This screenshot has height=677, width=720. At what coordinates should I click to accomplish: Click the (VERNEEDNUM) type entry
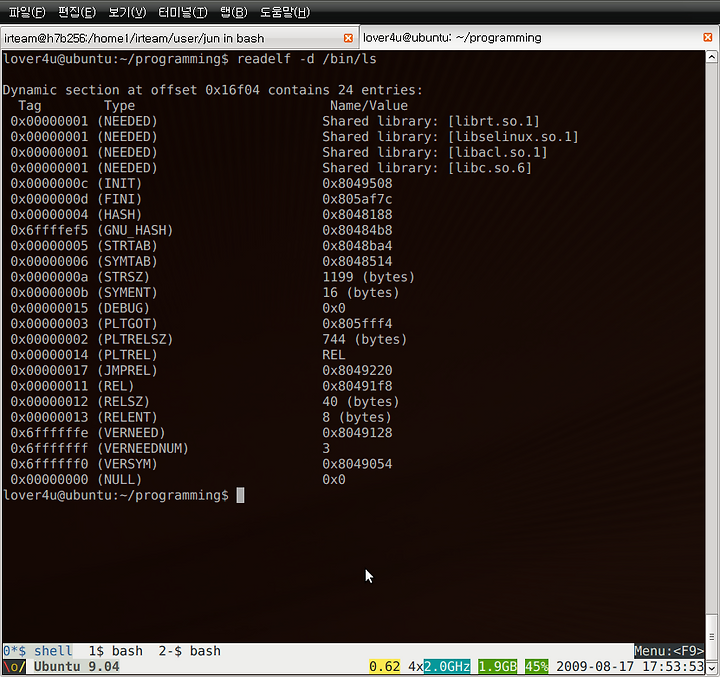click(143, 449)
